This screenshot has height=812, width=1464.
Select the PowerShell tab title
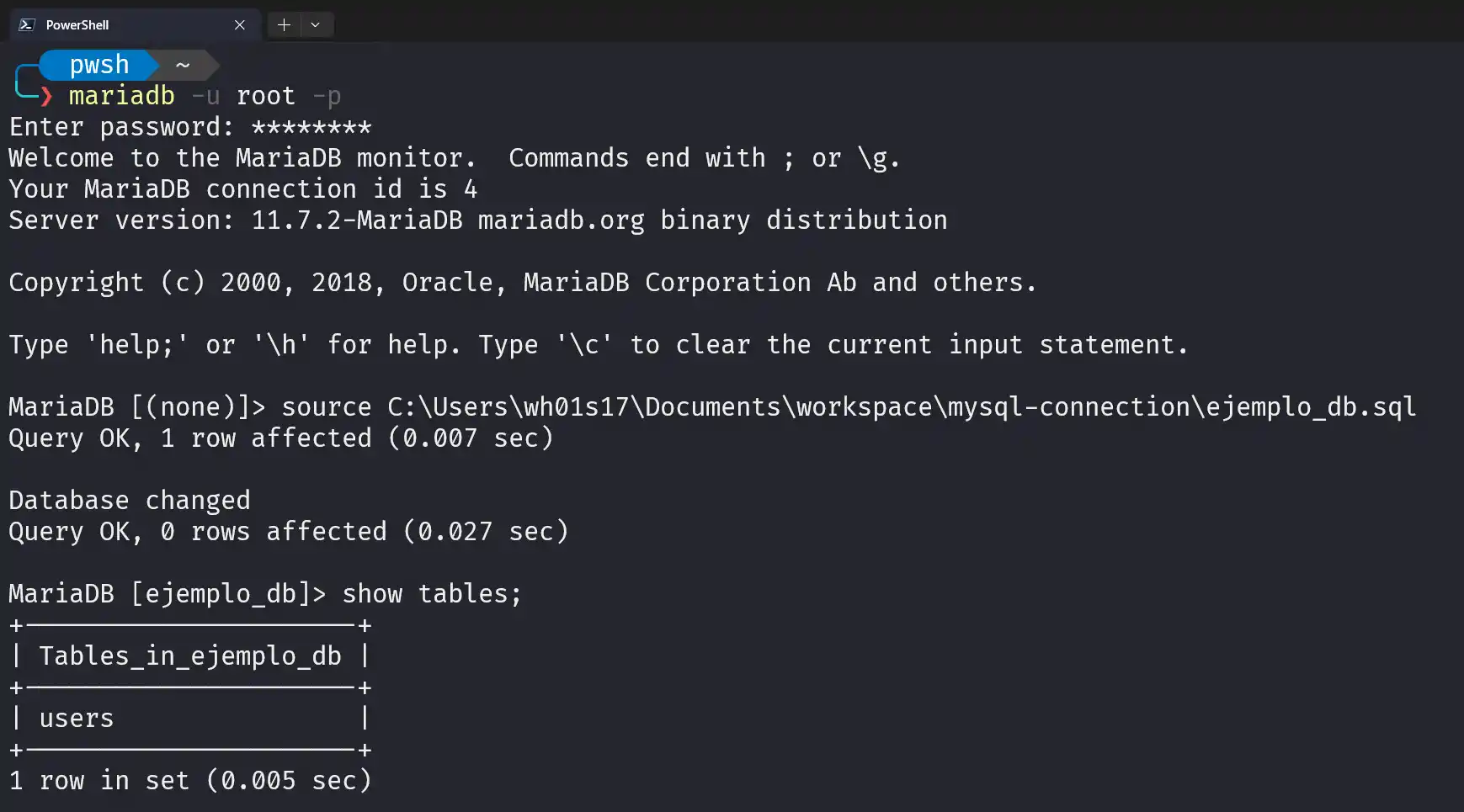(x=77, y=25)
